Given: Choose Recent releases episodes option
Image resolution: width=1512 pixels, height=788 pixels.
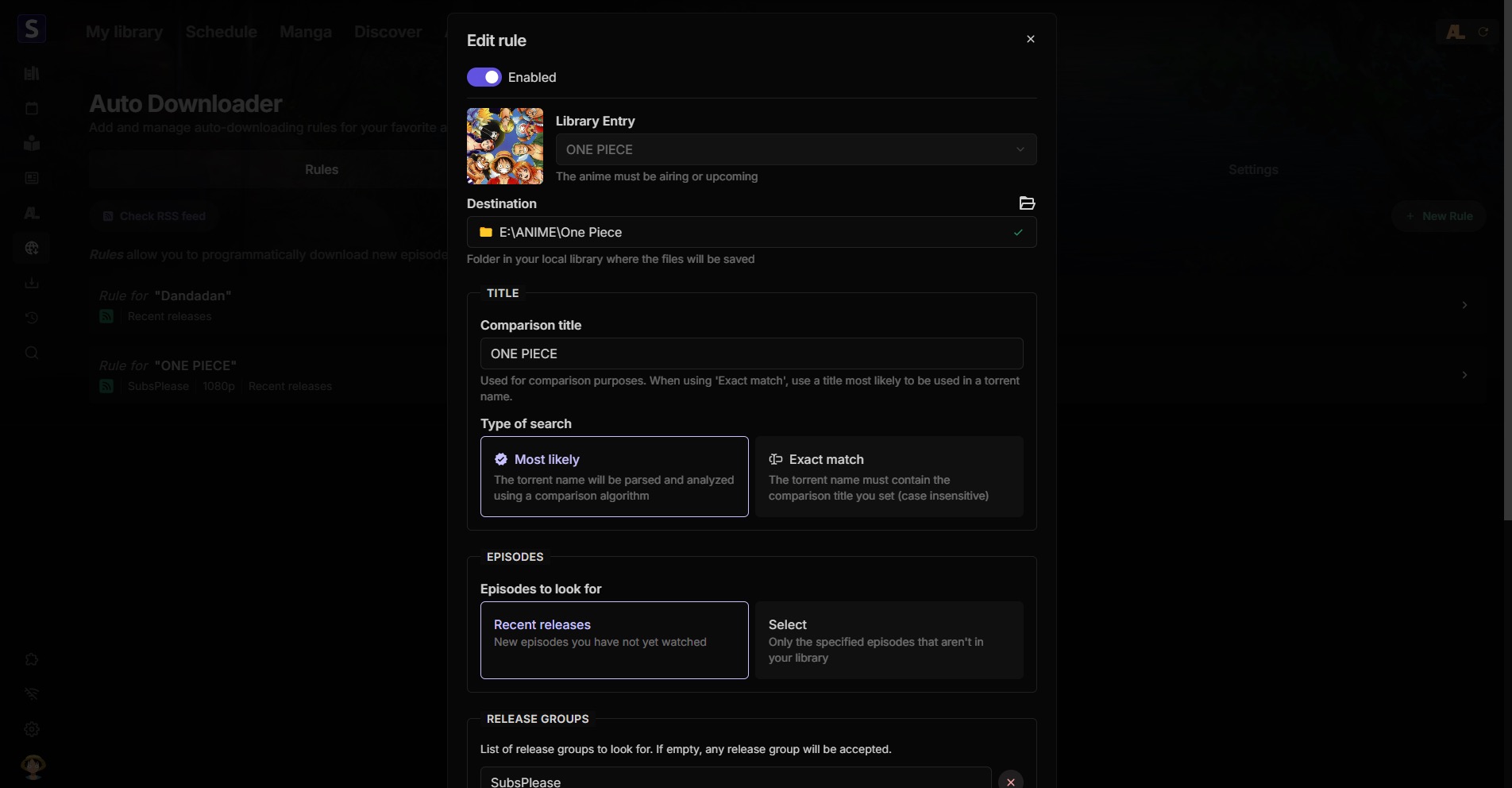Looking at the screenshot, I should (615, 640).
